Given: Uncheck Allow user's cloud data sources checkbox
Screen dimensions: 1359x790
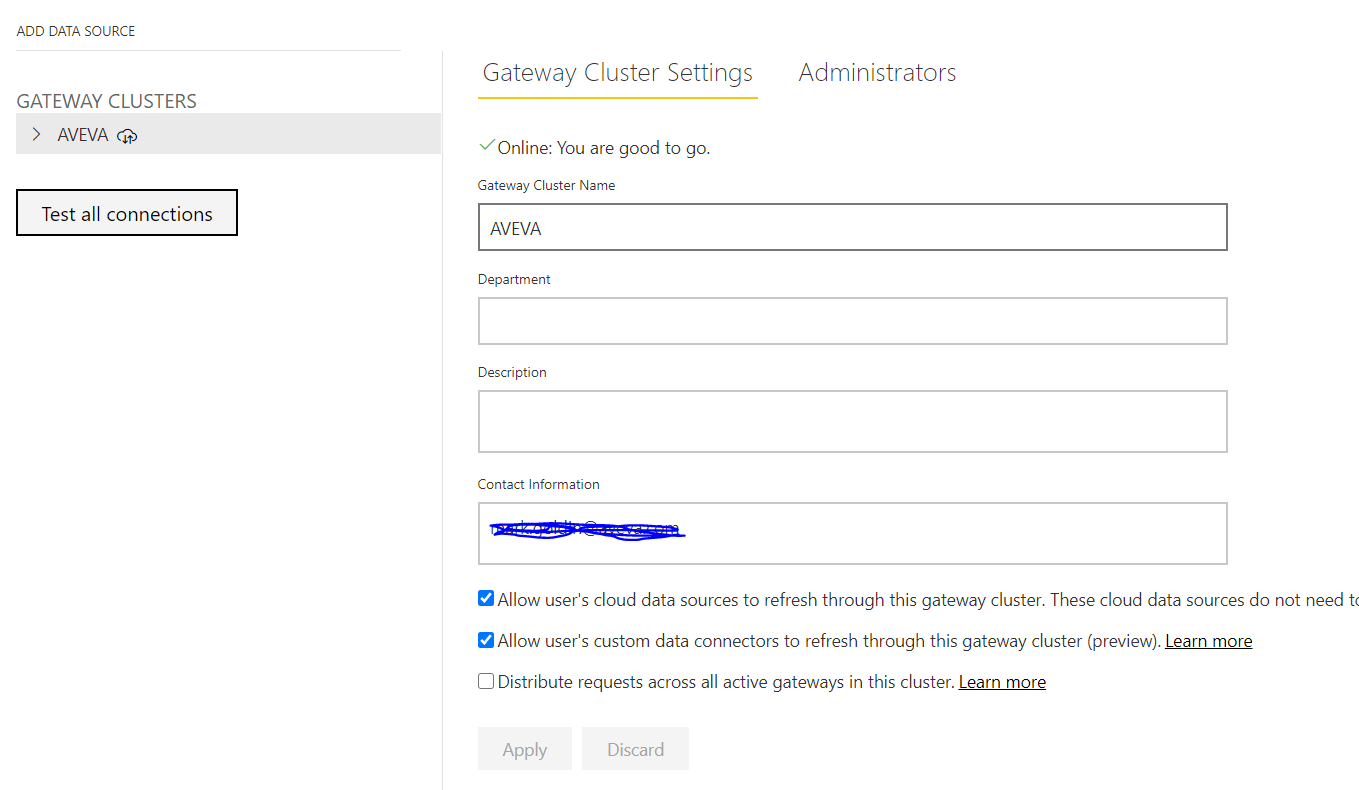Looking at the screenshot, I should pyautogui.click(x=486, y=599).
